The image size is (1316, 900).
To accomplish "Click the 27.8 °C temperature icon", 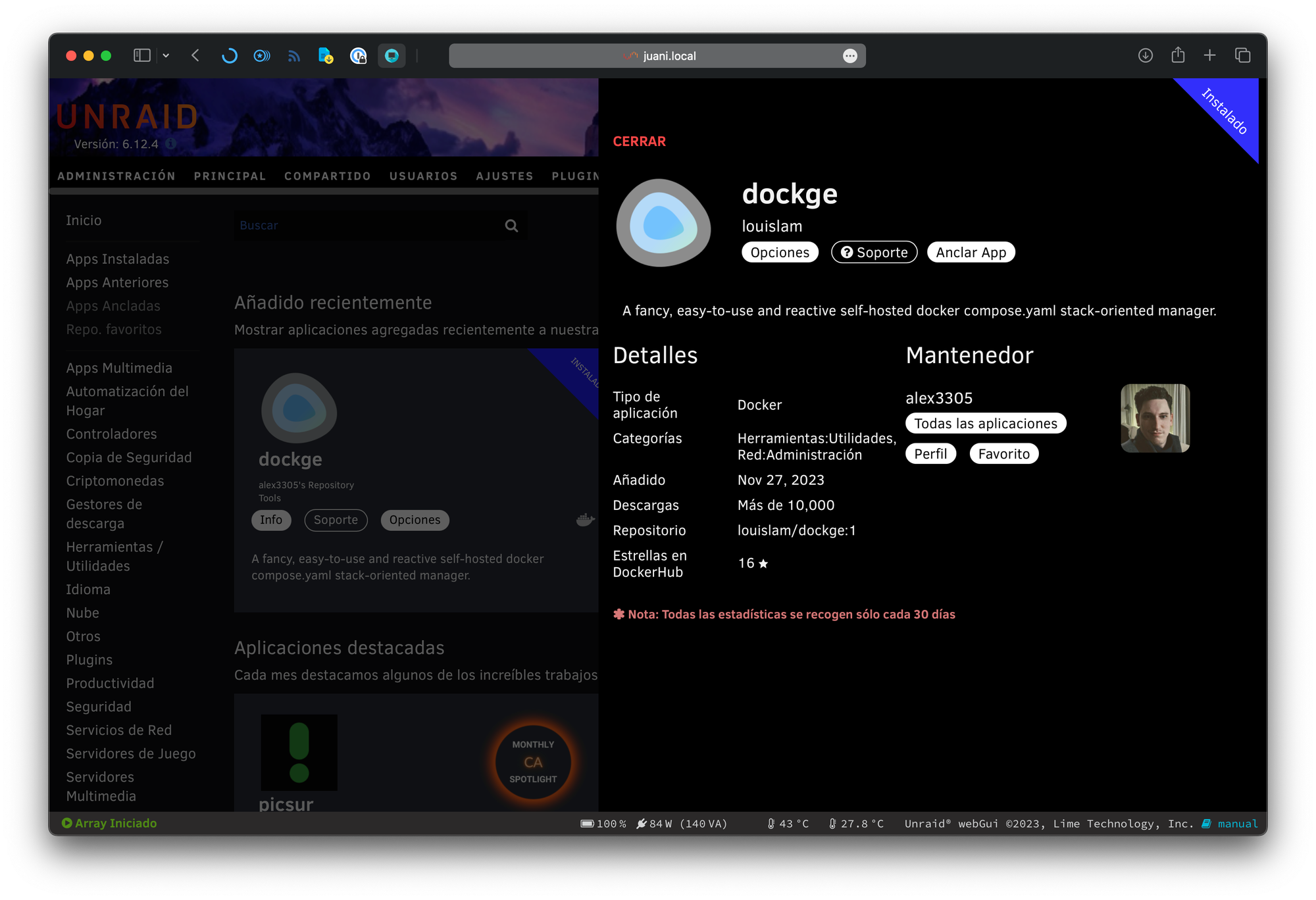I will (832, 824).
